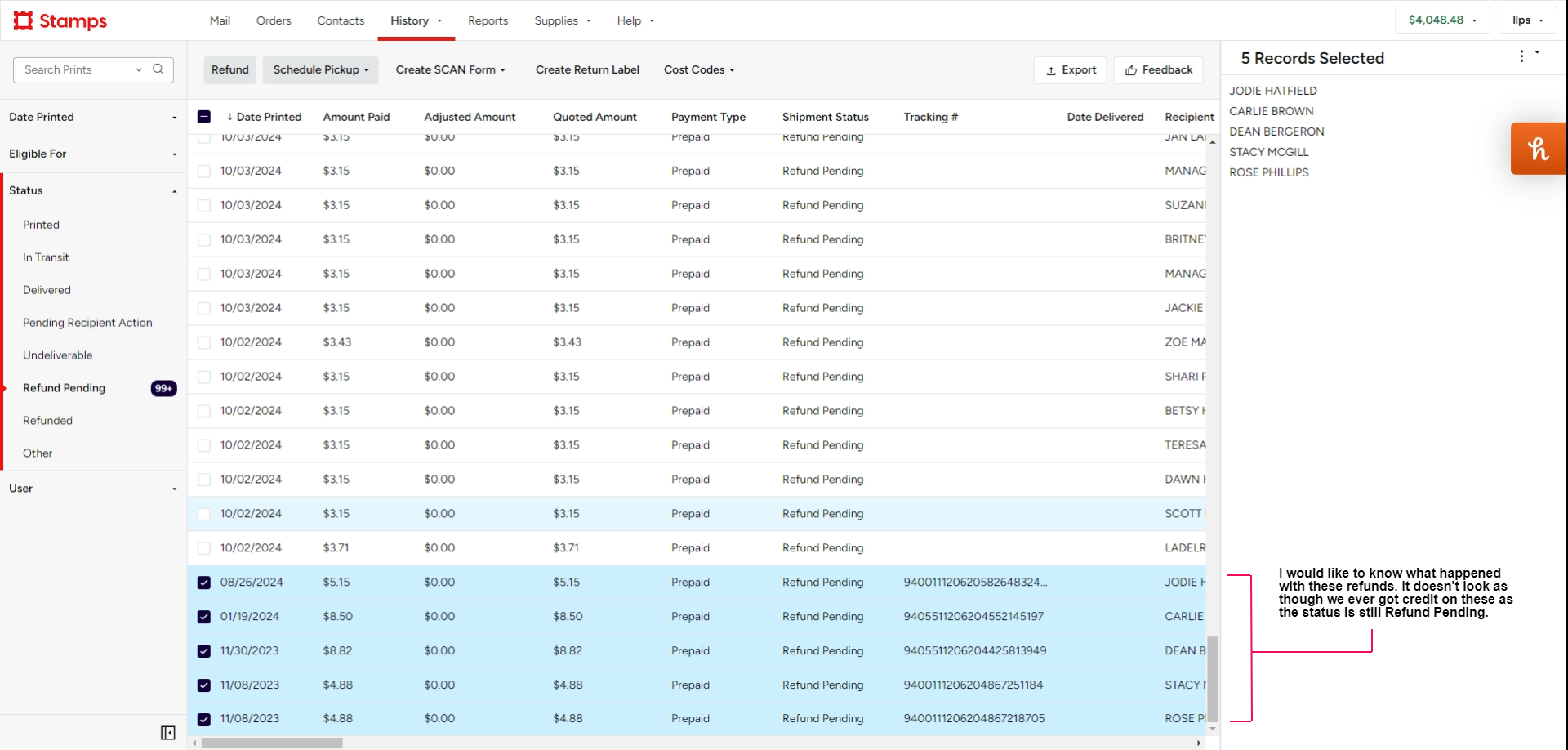Check the 10/02/2024 $3.71 row checkbox
The width and height of the screenshot is (1568, 750).
point(204,548)
